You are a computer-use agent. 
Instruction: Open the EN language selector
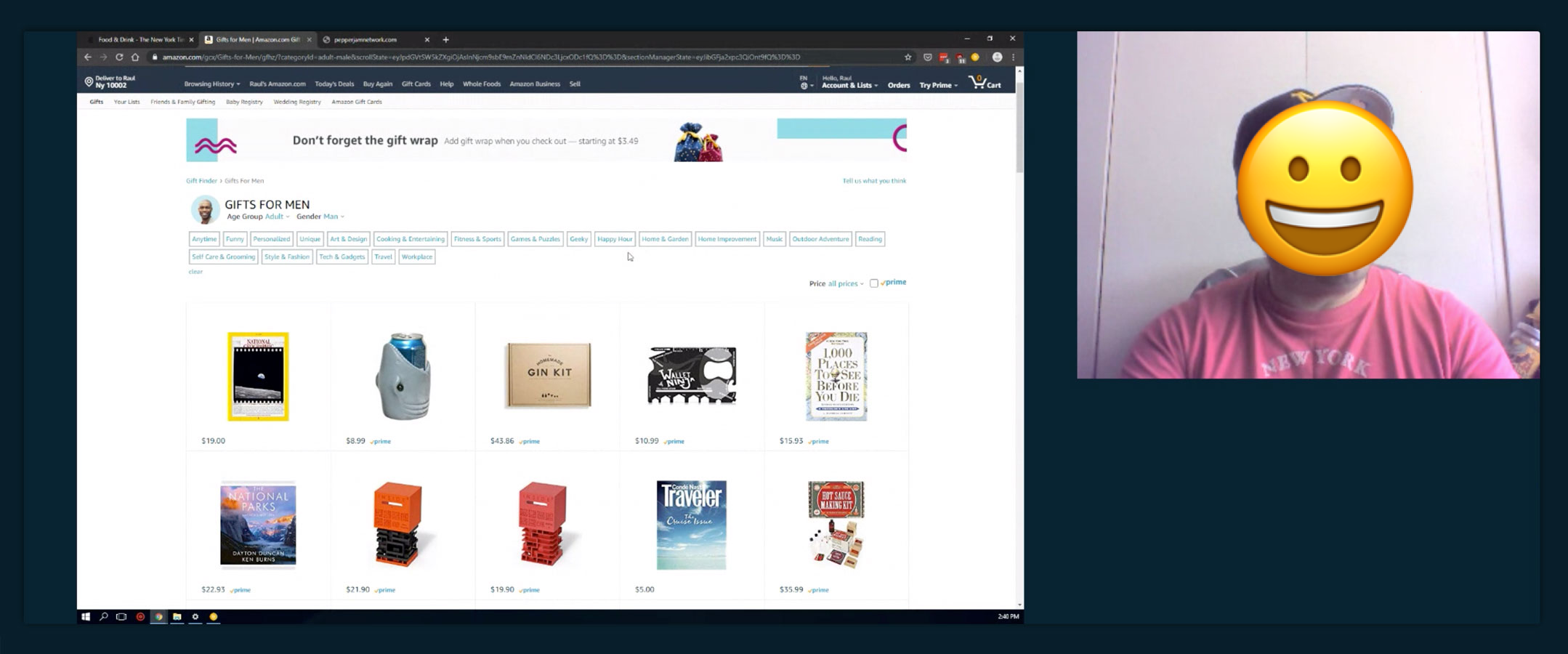pyautogui.click(x=805, y=83)
